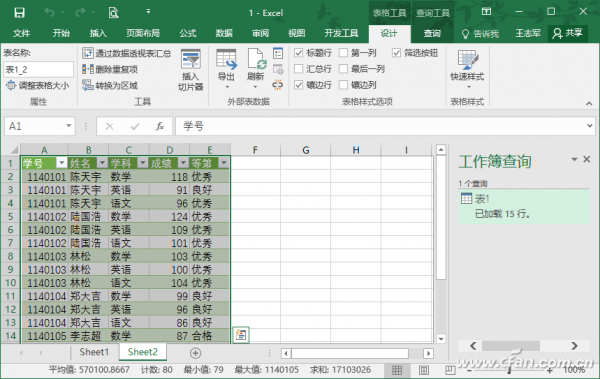Open the 学科 column filter dropdown
Image resolution: width=600 pixels, height=379 pixels.
click(143, 163)
